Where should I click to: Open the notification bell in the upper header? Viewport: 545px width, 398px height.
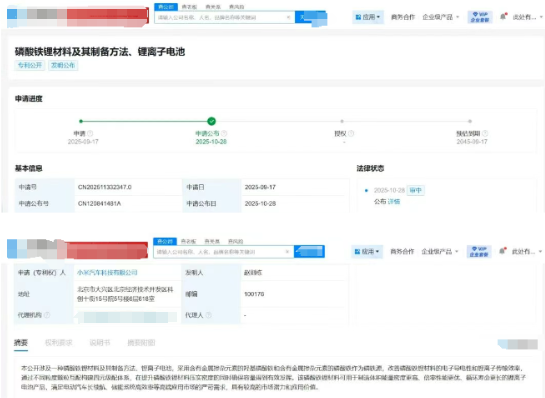(503, 16)
